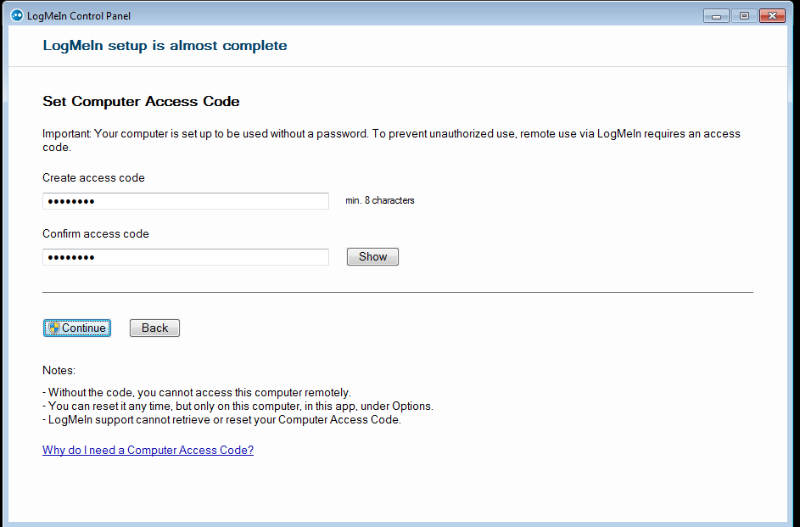The image size is (800, 527).
Task: Minimize the LogMeIn Control Panel window
Action: [x=717, y=16]
